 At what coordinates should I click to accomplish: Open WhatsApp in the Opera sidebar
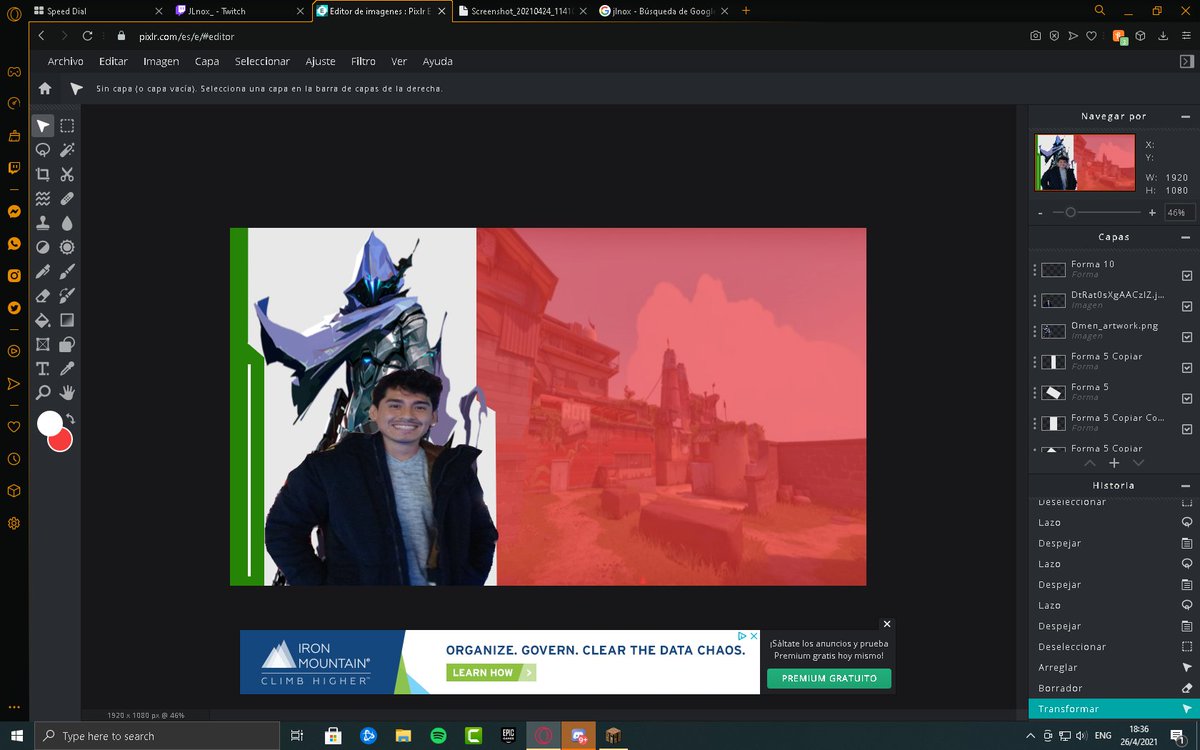pos(14,244)
